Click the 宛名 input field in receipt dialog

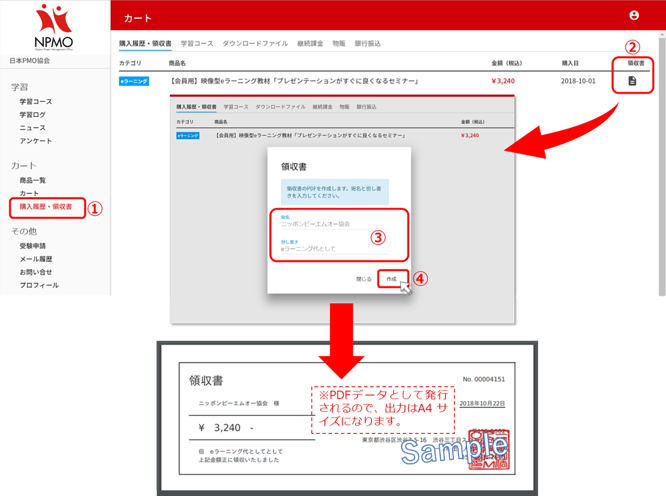[x=334, y=224]
